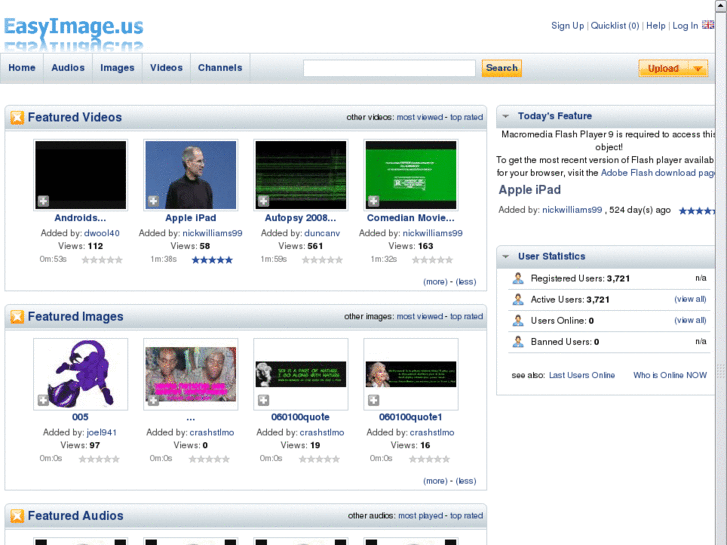
Task: Open the Home menu item
Action: pyautogui.click(x=22, y=68)
